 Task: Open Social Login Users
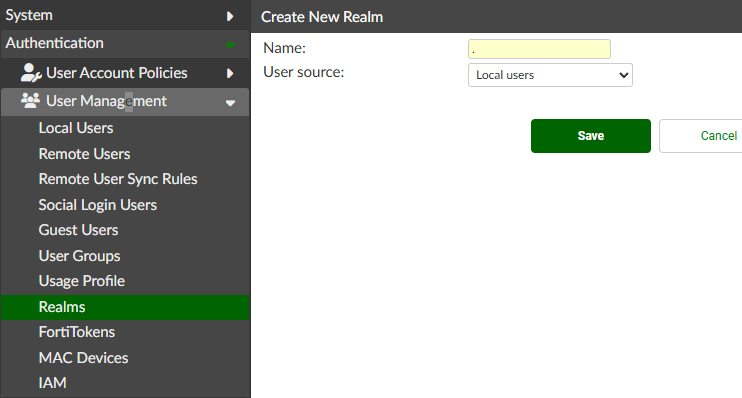(x=97, y=205)
